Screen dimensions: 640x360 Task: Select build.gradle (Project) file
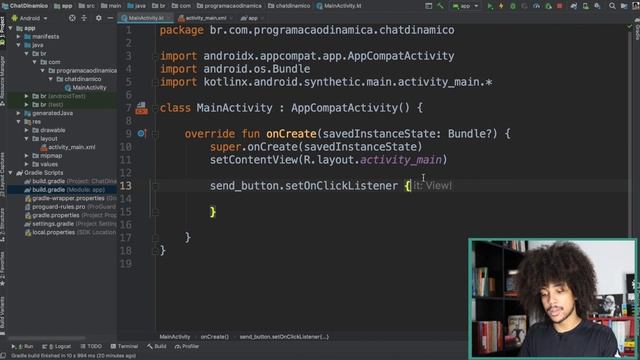pos(70,182)
